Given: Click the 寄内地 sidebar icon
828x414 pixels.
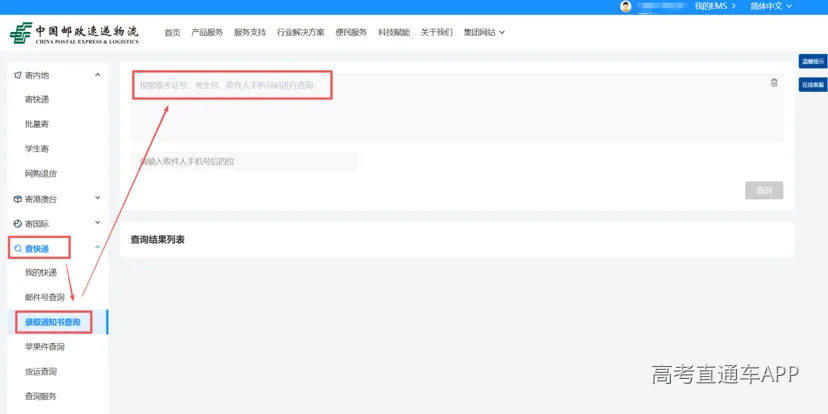Looking at the screenshot, I should 18,75.
